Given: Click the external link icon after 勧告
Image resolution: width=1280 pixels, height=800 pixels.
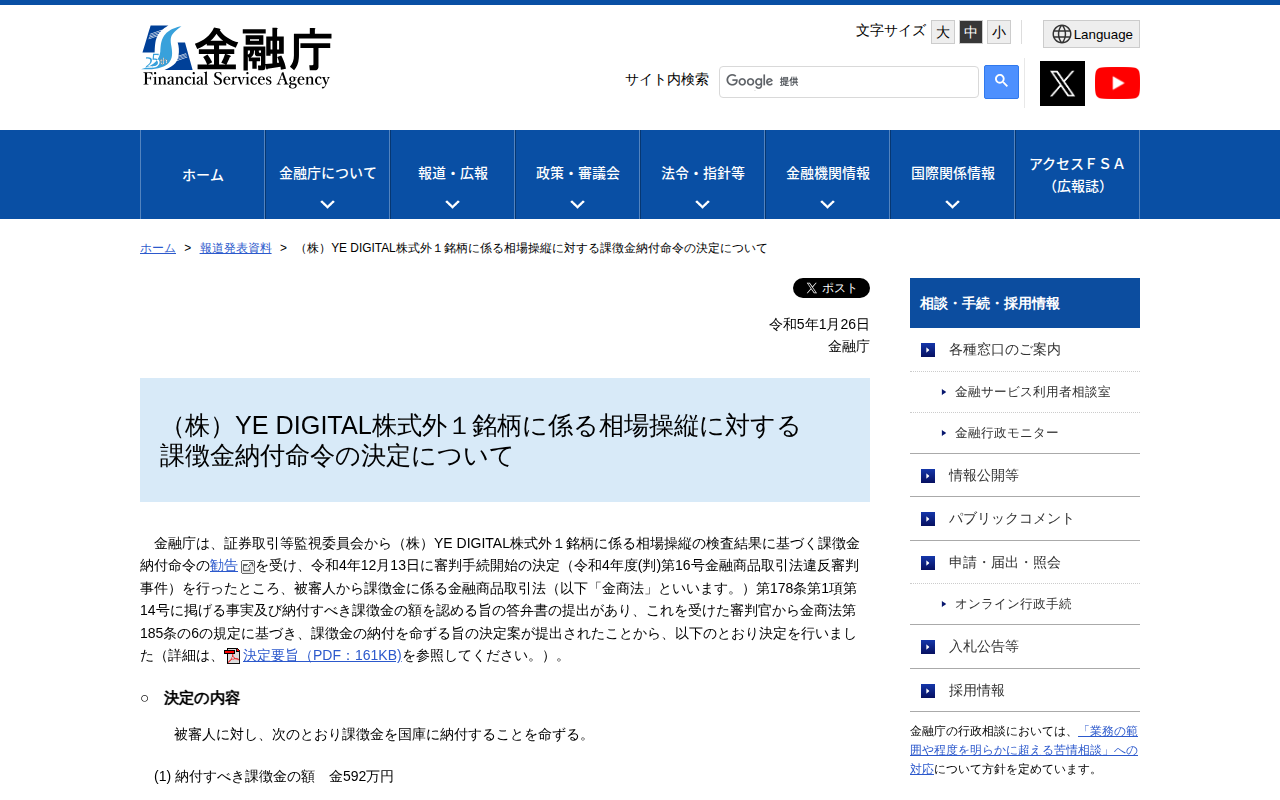Looking at the screenshot, I should pyautogui.click(x=248, y=567).
